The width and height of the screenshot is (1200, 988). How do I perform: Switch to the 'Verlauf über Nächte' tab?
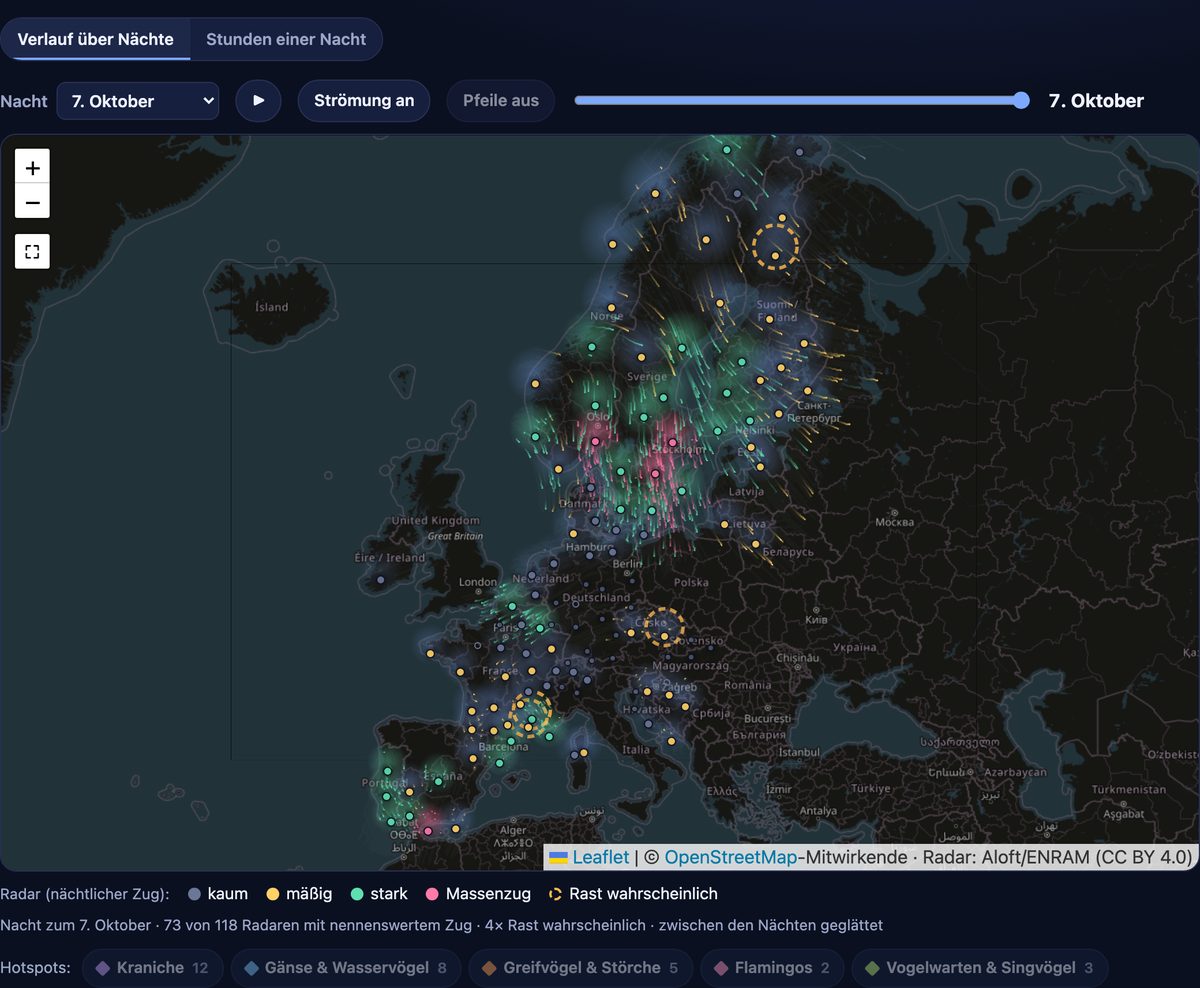[96, 40]
